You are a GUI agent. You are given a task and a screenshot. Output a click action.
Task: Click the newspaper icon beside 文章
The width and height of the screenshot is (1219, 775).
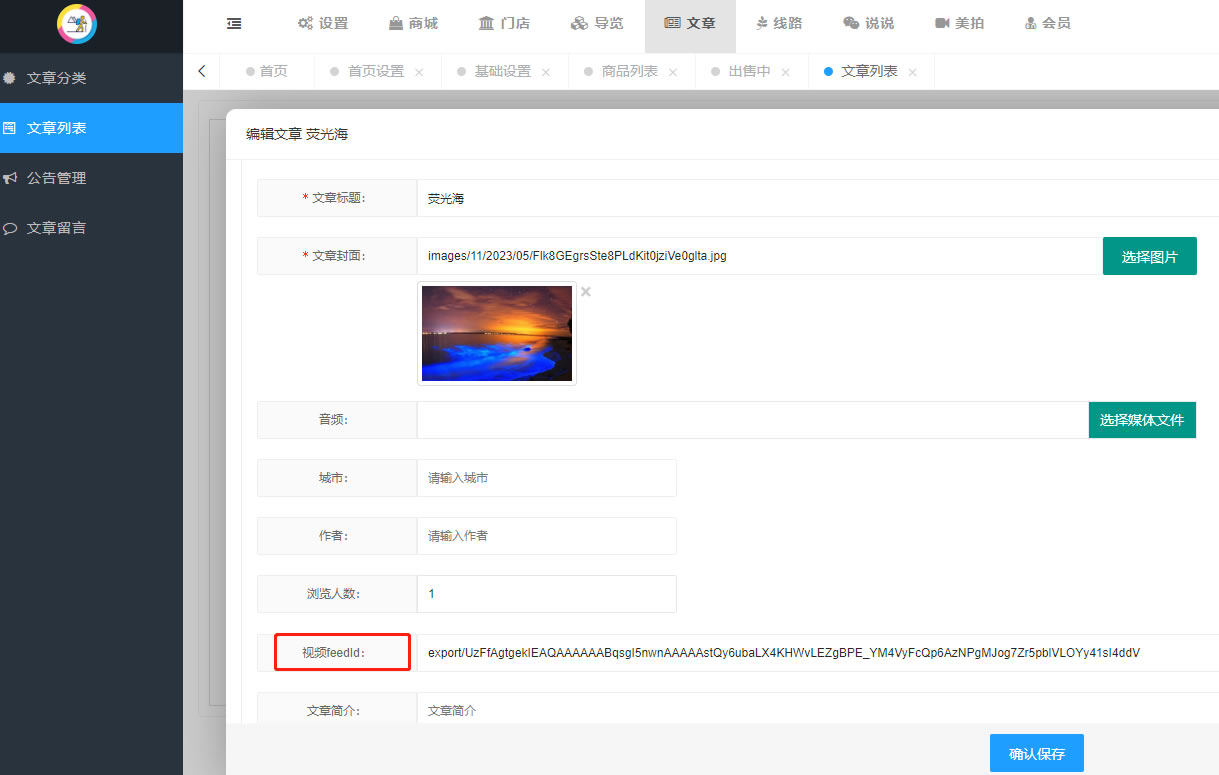pyautogui.click(x=672, y=23)
